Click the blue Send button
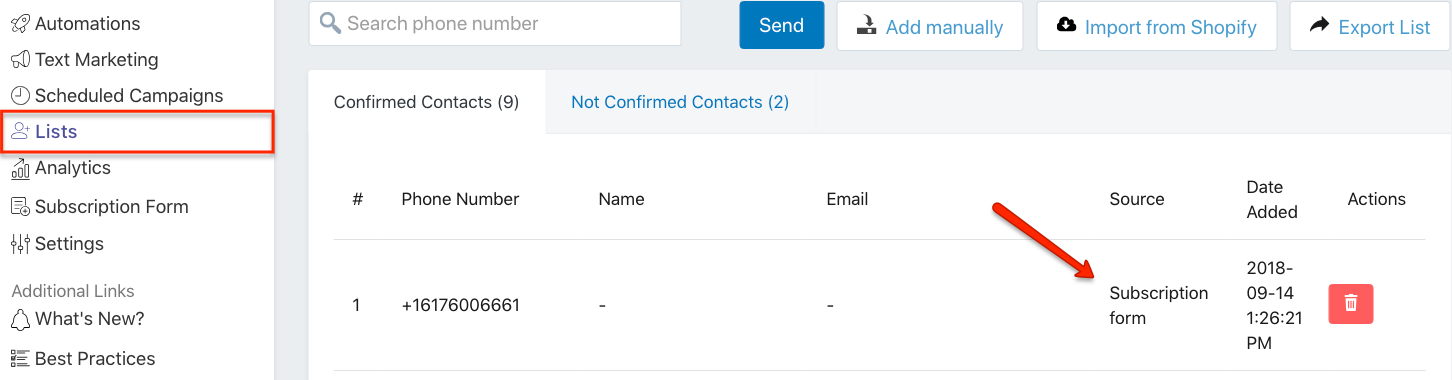The width and height of the screenshot is (1452, 380). pyautogui.click(x=782, y=26)
